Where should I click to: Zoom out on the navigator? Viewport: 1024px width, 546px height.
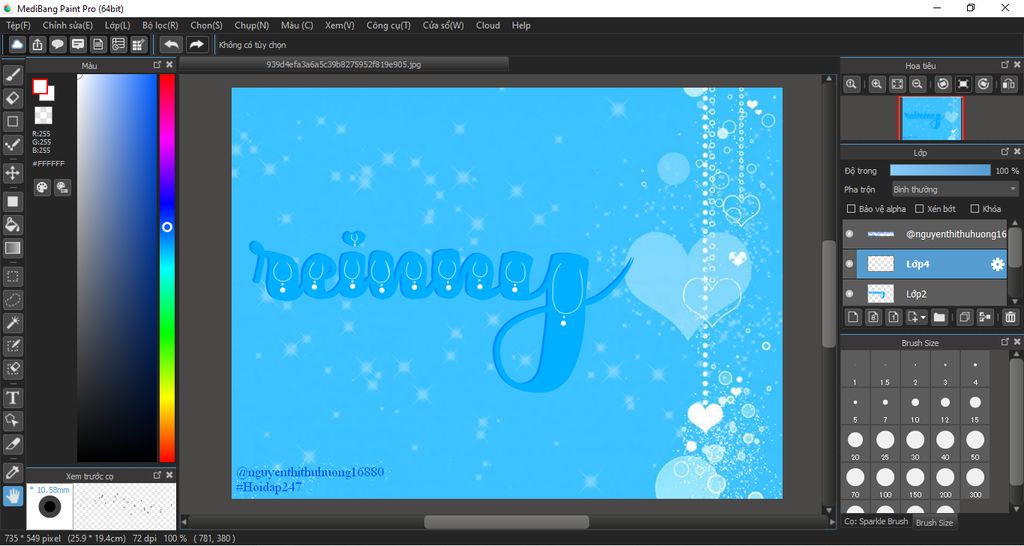click(918, 84)
